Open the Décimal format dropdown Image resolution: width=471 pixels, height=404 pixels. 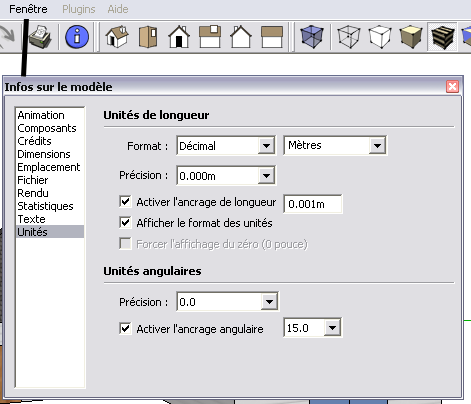tap(226, 146)
